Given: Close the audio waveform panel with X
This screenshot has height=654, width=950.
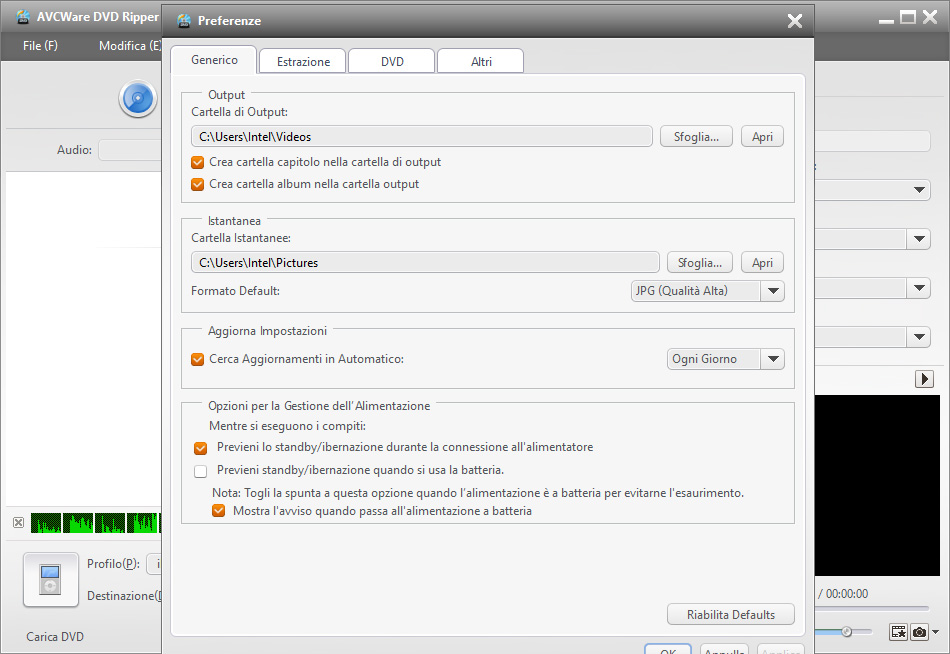Looking at the screenshot, I should (18, 522).
